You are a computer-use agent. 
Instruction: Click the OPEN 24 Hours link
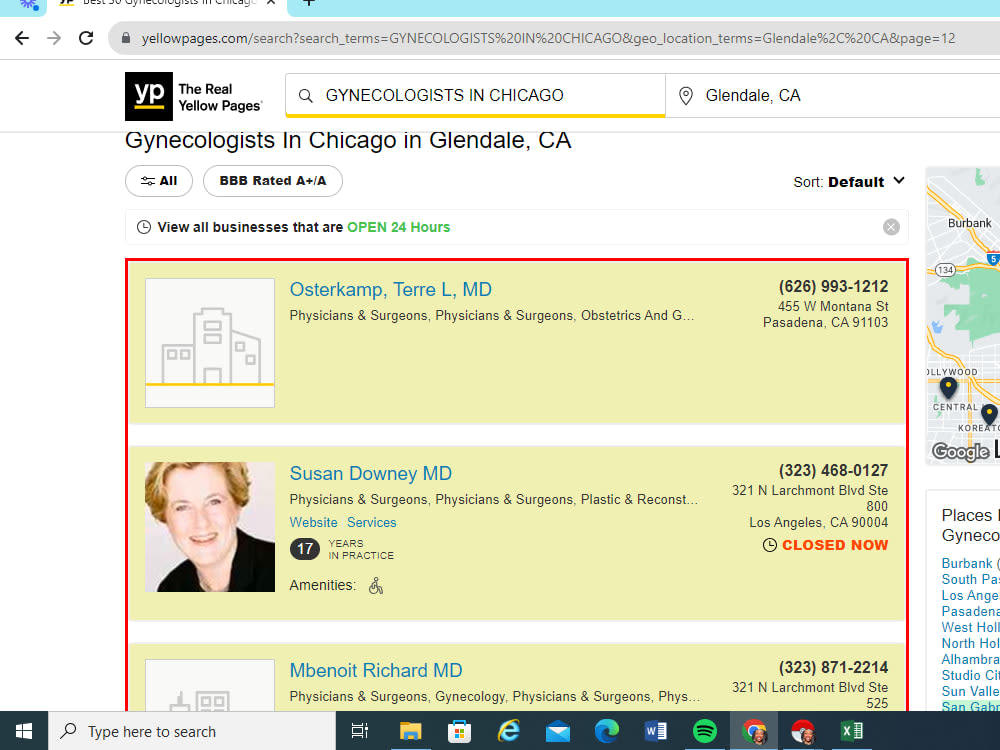[x=399, y=227]
